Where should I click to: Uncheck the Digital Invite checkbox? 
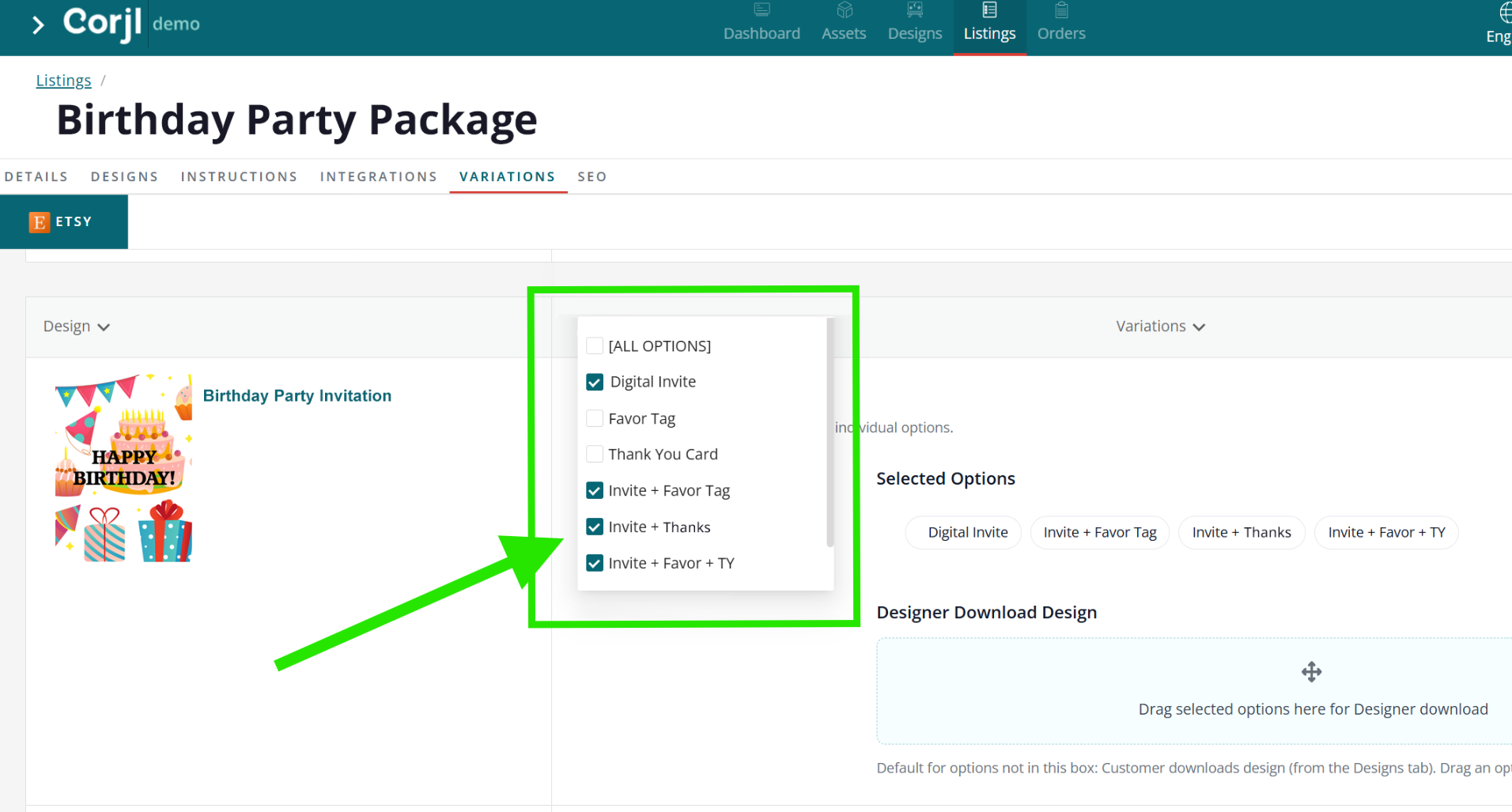595,382
